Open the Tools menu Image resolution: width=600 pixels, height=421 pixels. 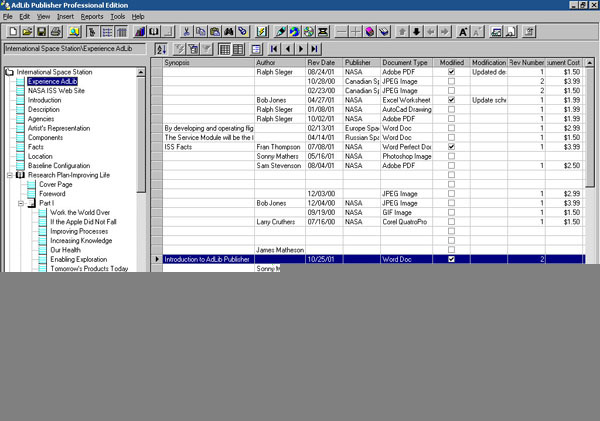(117, 16)
